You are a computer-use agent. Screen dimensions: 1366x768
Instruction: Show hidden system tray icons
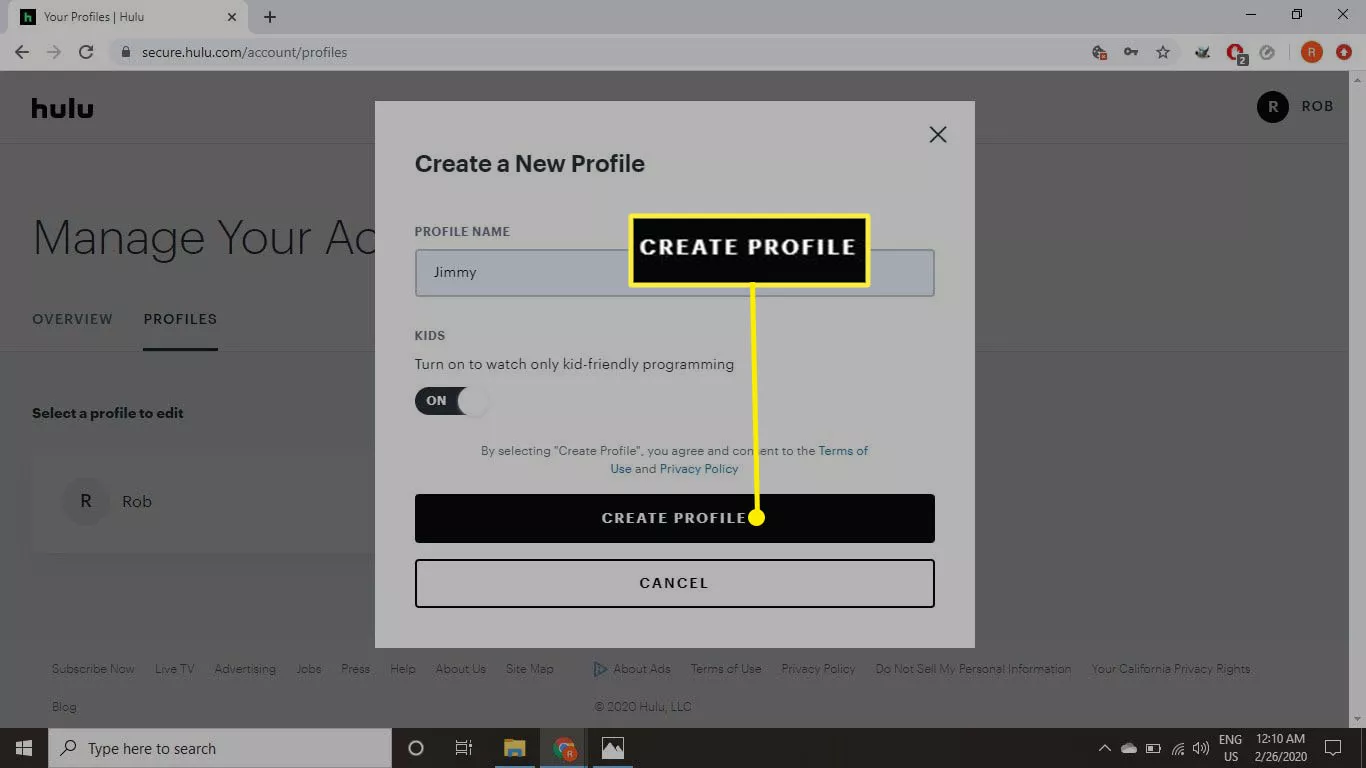(x=1104, y=748)
